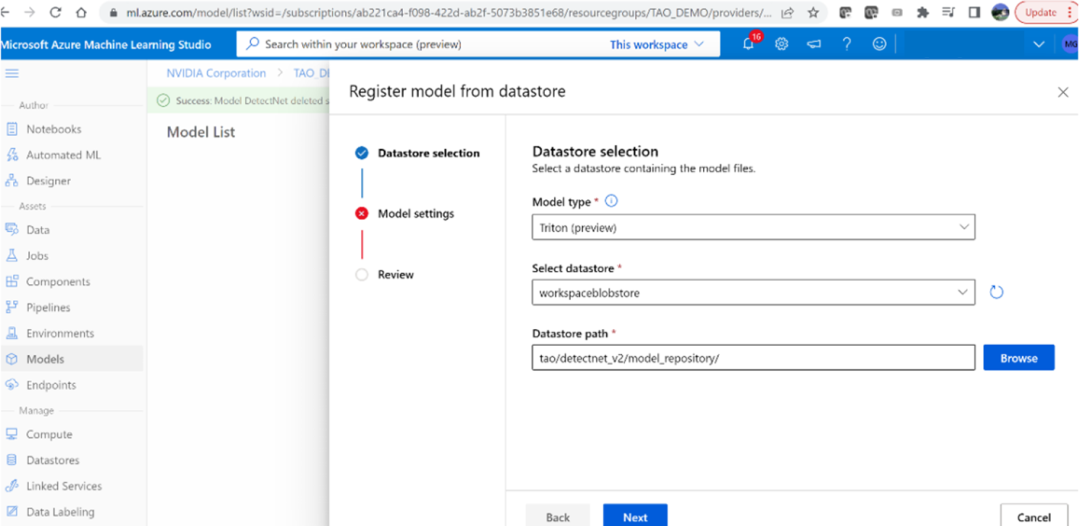This screenshot has width=1080, height=526.
Task: Open the Model type dropdown
Action: [754, 228]
